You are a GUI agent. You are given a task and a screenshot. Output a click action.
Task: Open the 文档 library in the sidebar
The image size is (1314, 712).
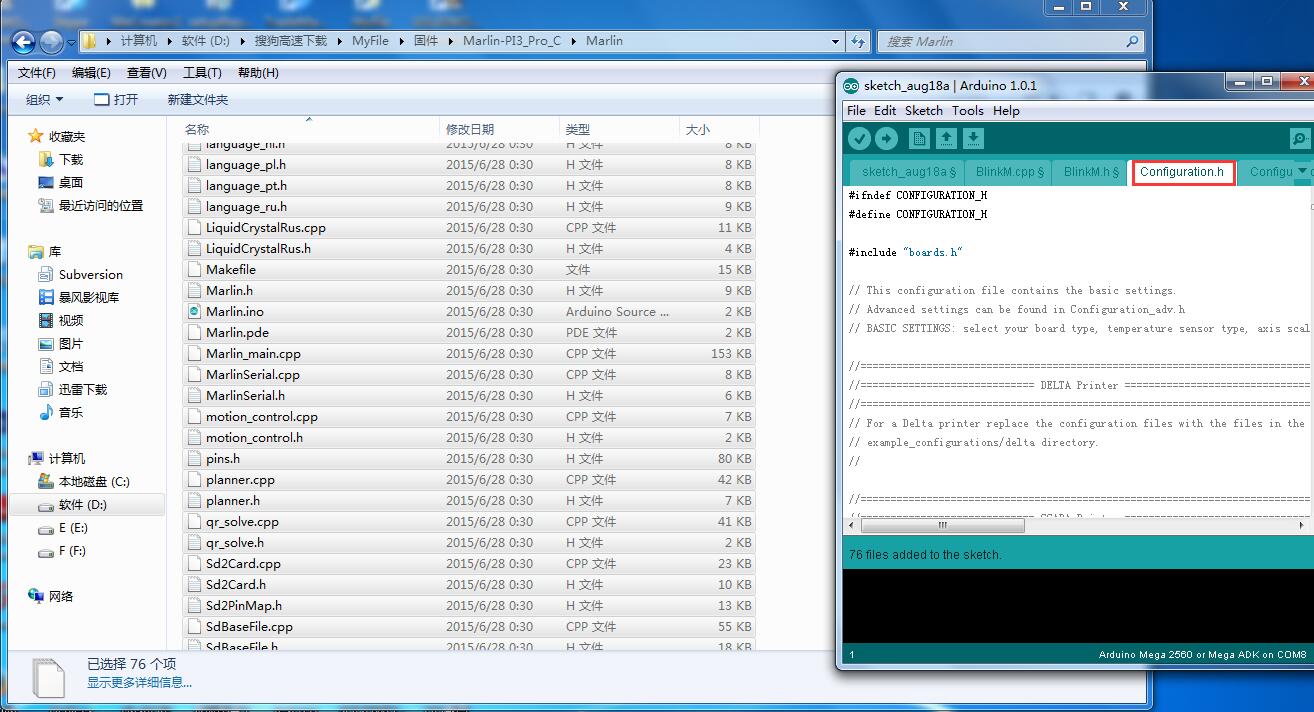pos(70,366)
